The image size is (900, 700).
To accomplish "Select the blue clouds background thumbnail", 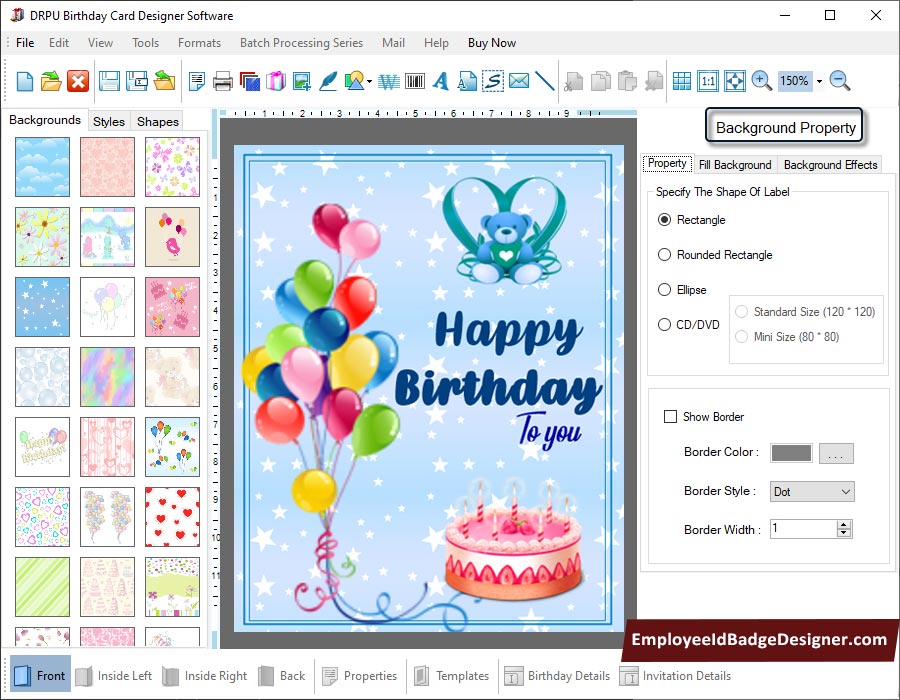I will (42, 167).
